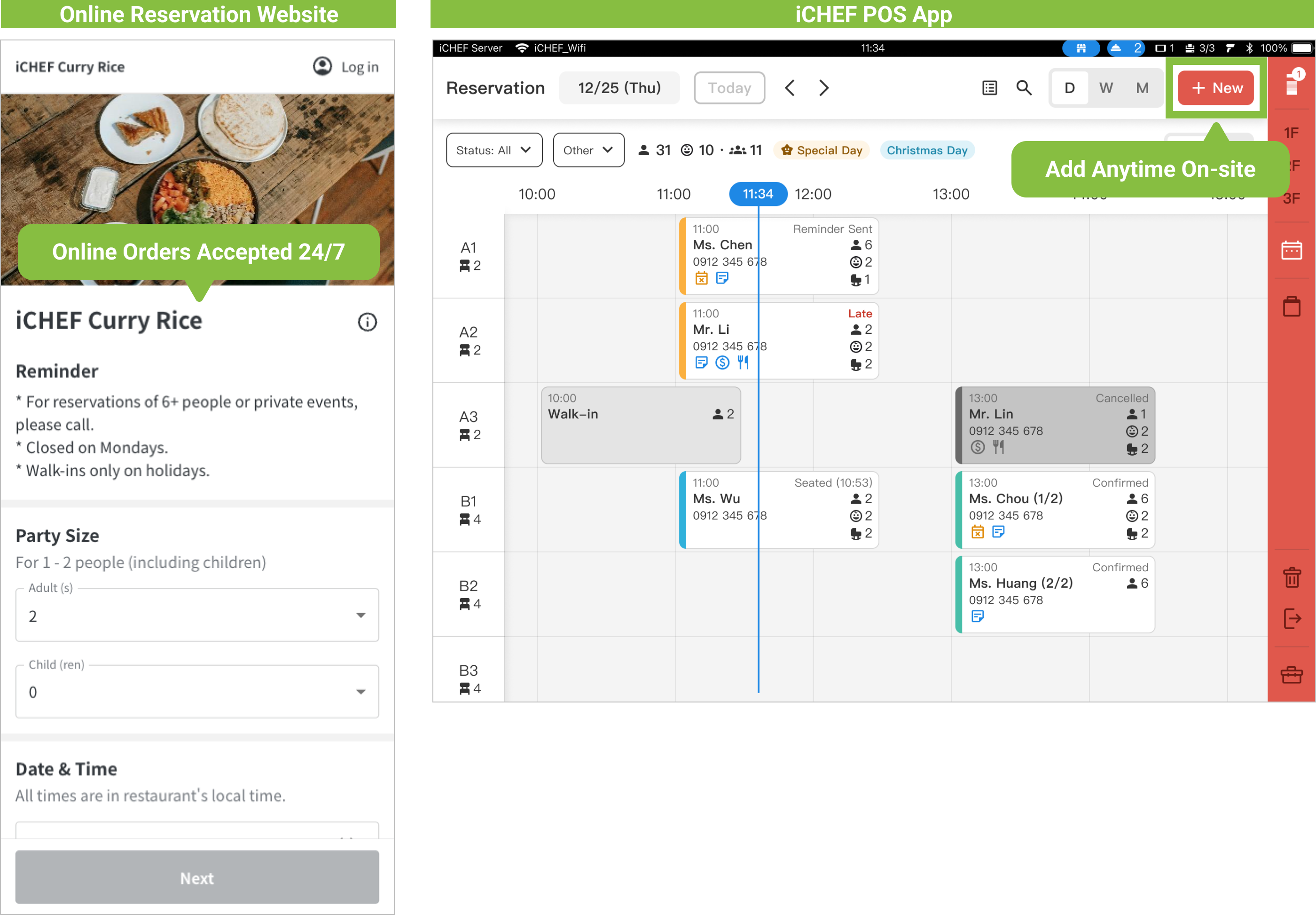Expand the Other filter dropdown
The width and height of the screenshot is (1316, 915).
point(588,150)
